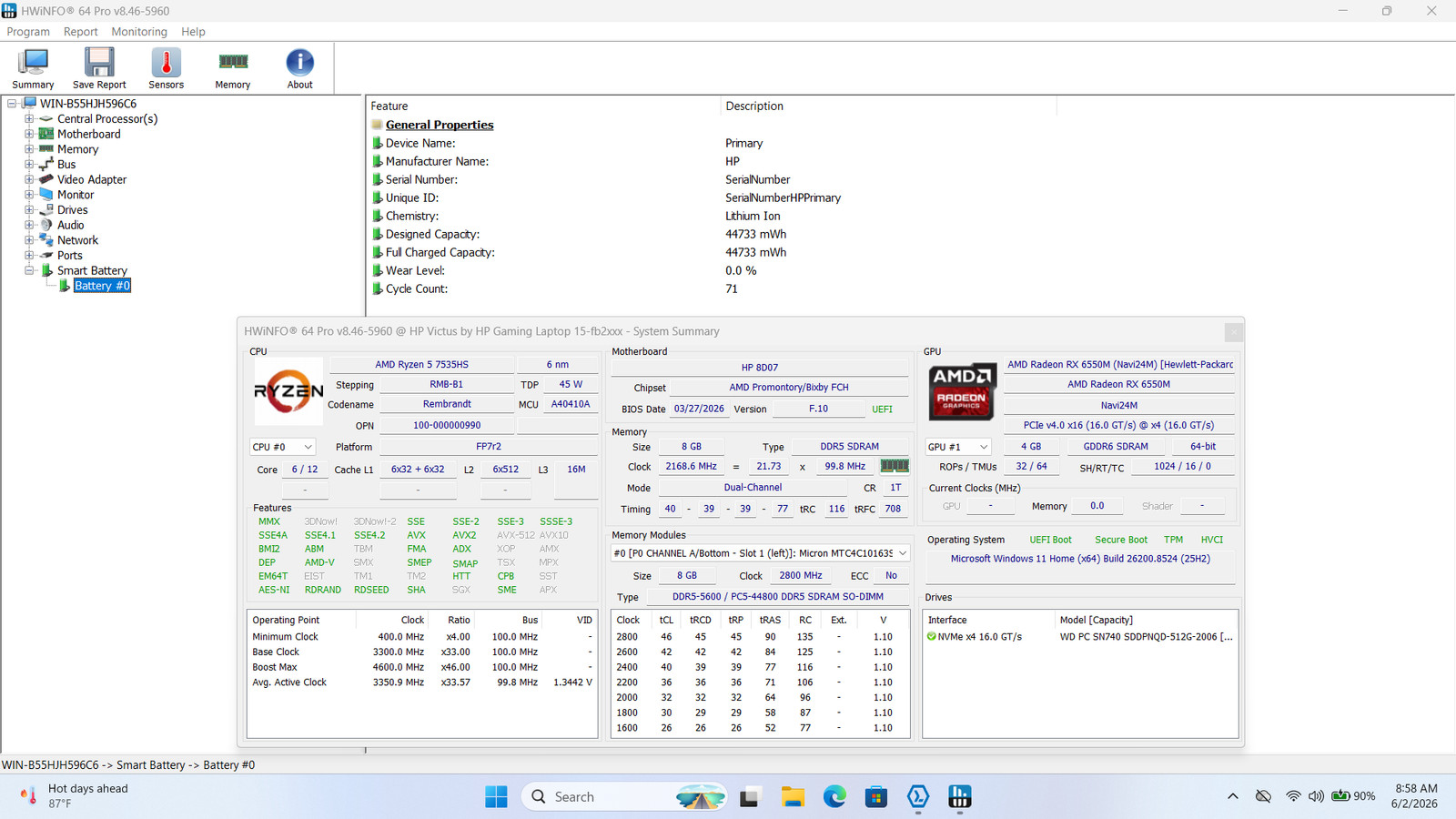This screenshot has width=1456, height=819.
Task: Click the memory module chip icon
Action: click(x=895, y=466)
